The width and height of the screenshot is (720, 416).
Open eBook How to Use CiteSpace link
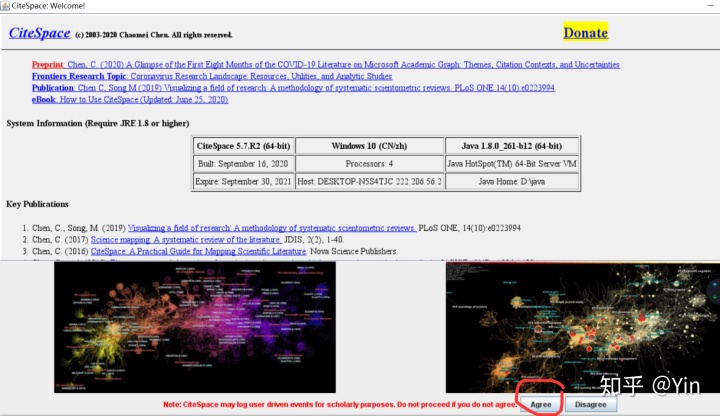pos(130,100)
